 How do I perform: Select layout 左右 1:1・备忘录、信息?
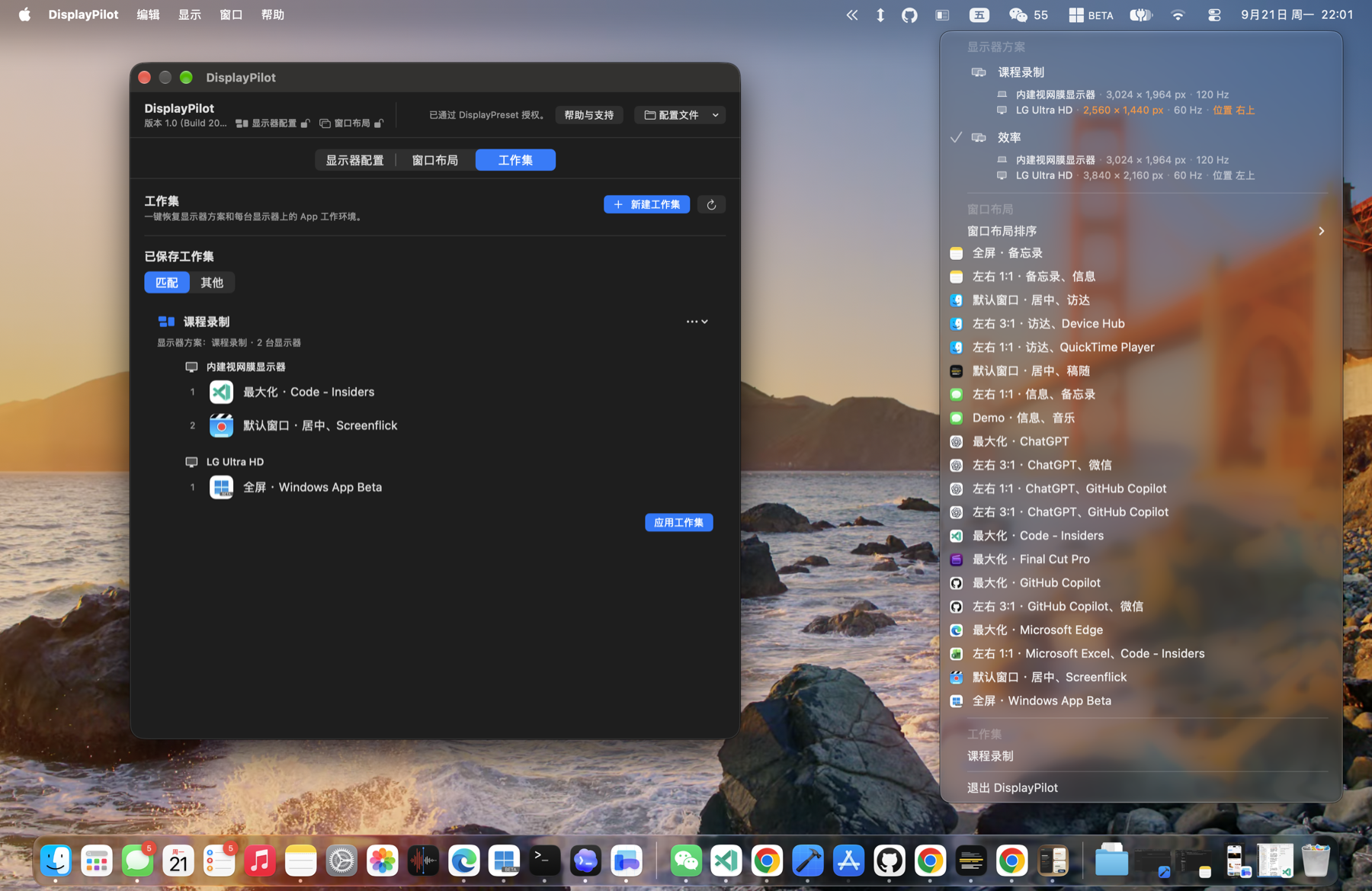[1141, 277]
